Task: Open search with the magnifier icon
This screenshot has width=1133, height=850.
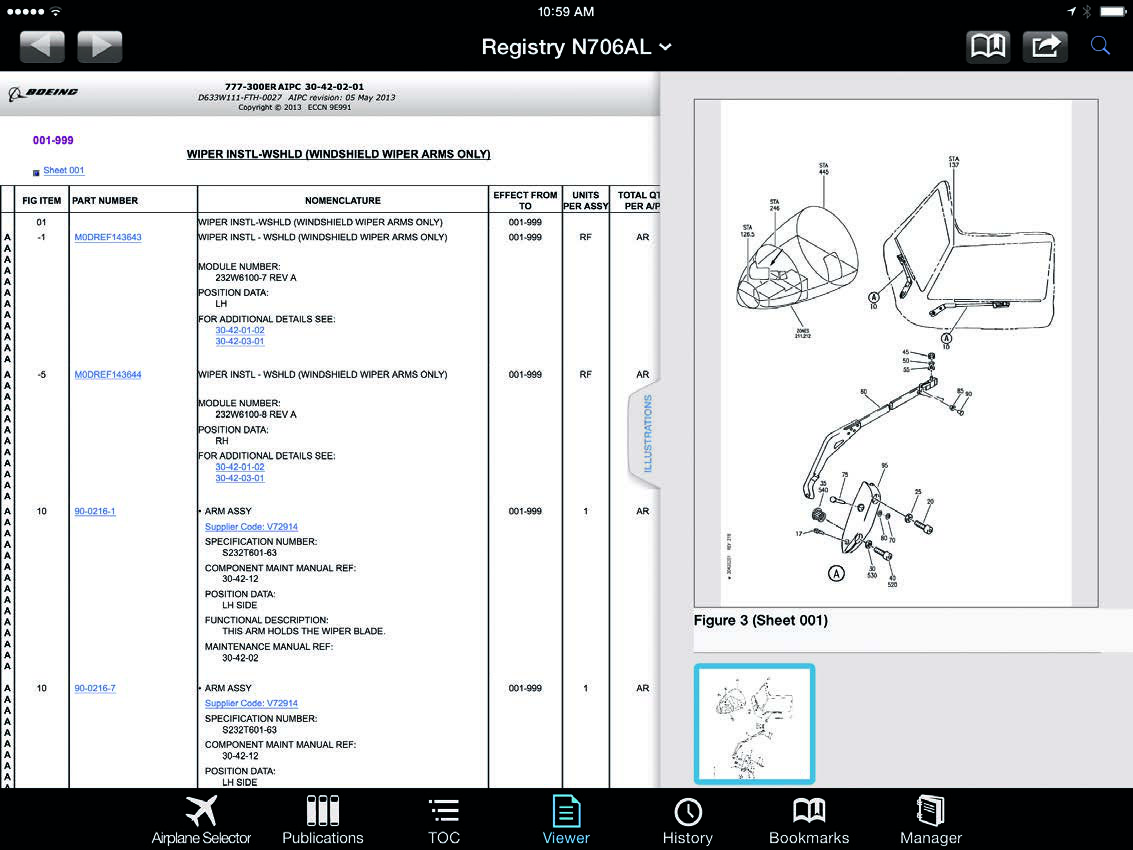Action: pos(1100,46)
